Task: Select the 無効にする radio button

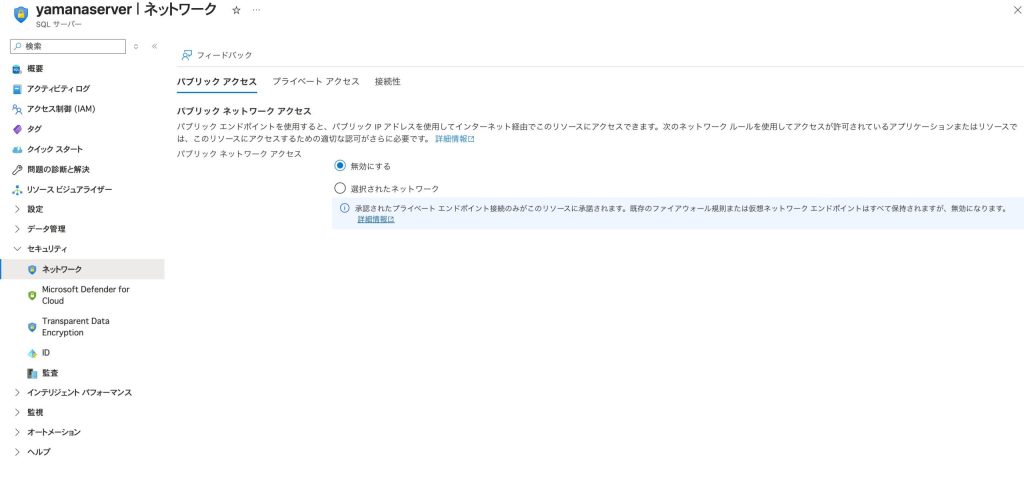Action: click(x=340, y=165)
